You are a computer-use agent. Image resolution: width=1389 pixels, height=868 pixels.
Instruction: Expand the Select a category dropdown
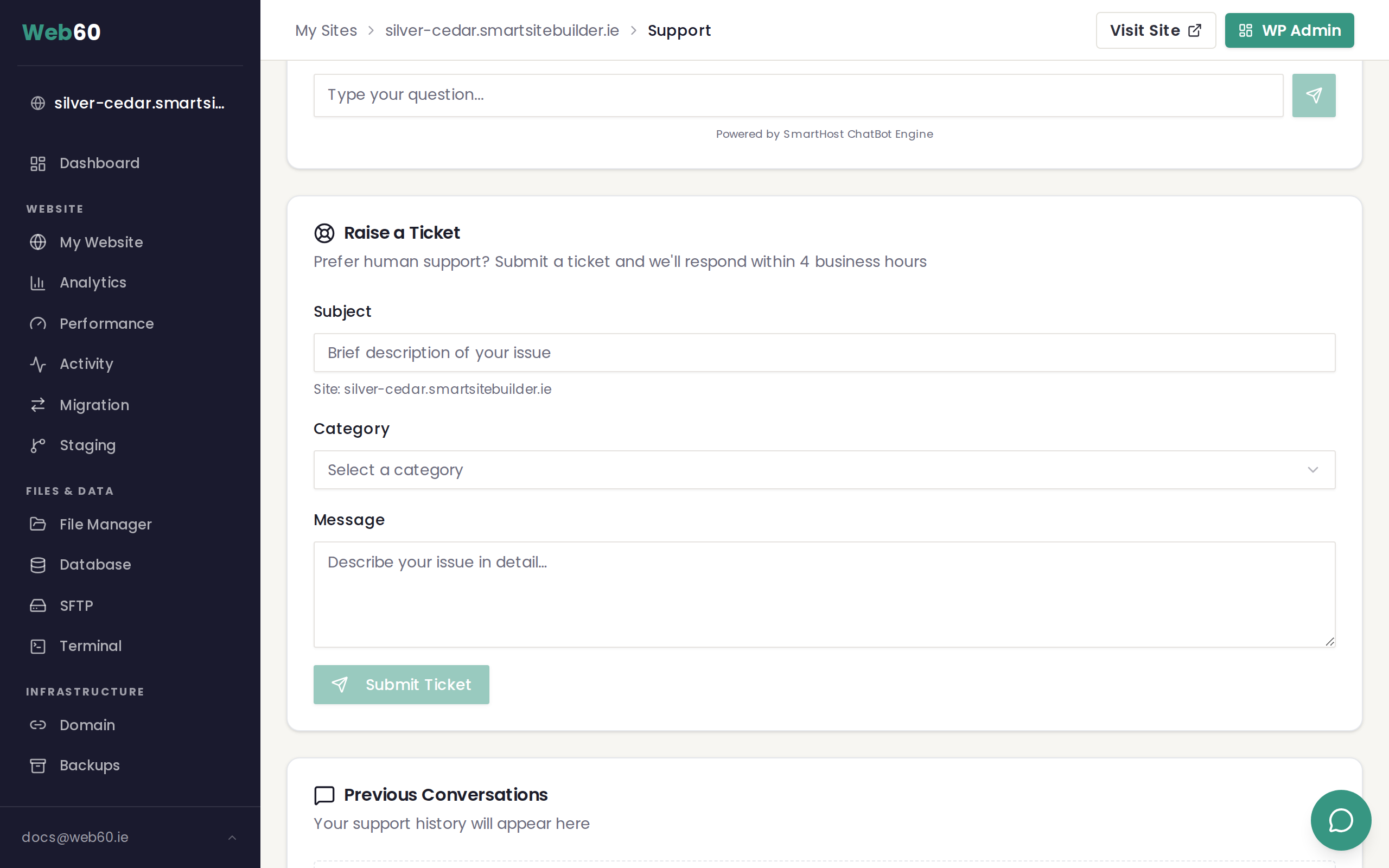(x=824, y=470)
